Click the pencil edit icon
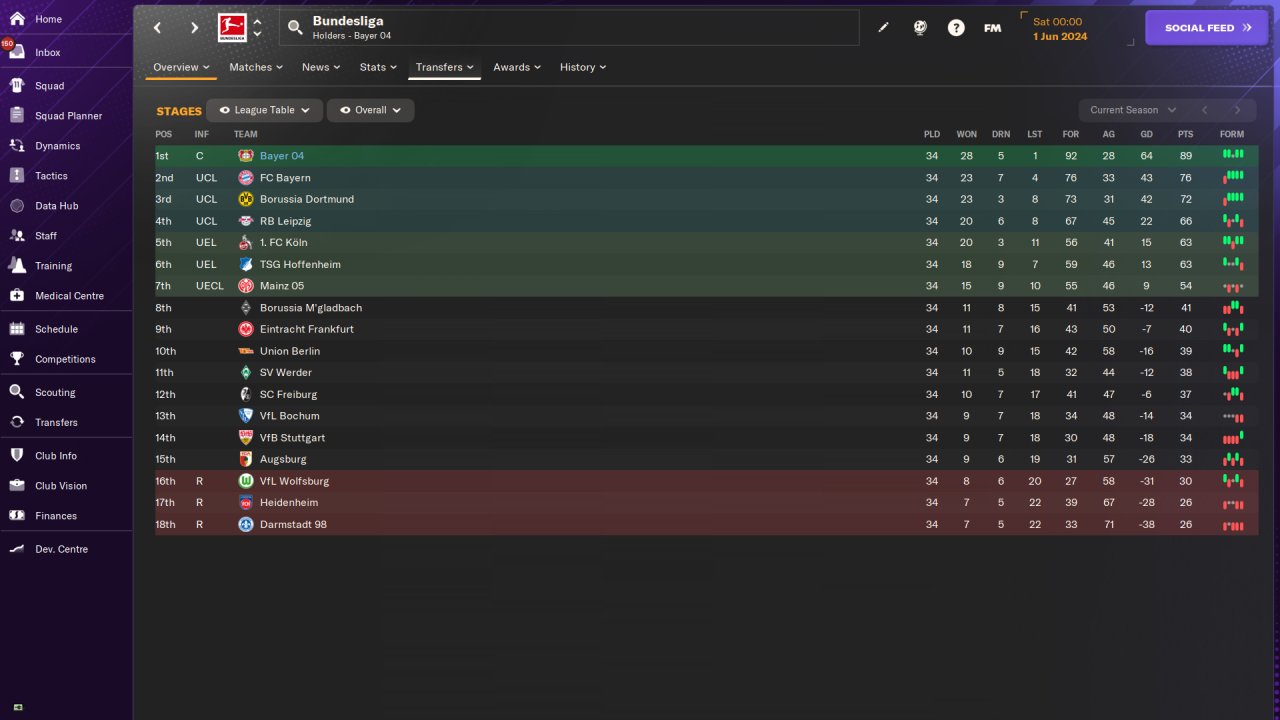1280x720 pixels. point(883,28)
